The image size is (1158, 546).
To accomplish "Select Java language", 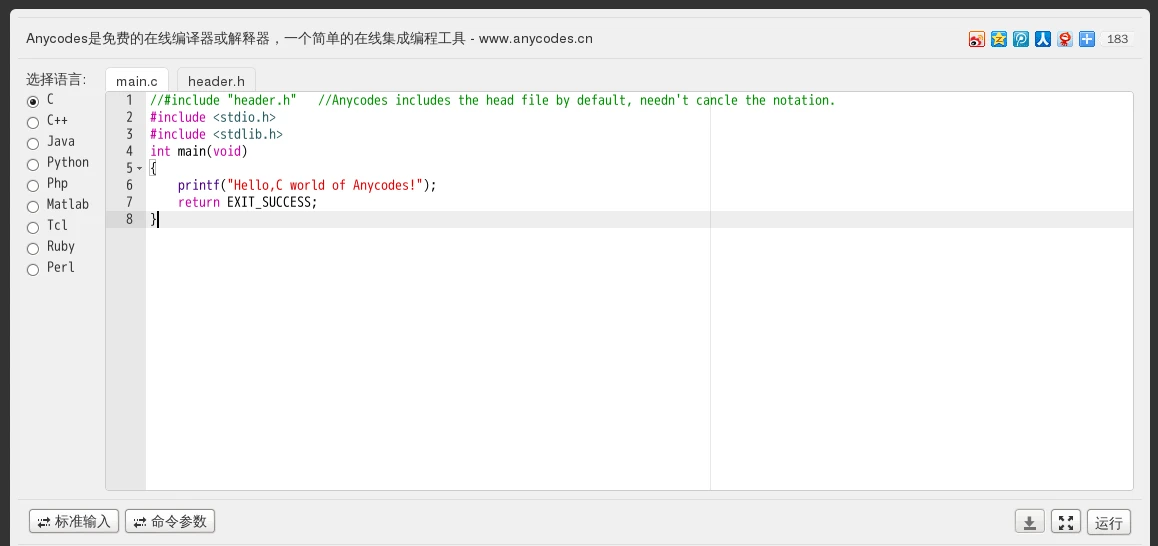I will pyautogui.click(x=32, y=143).
